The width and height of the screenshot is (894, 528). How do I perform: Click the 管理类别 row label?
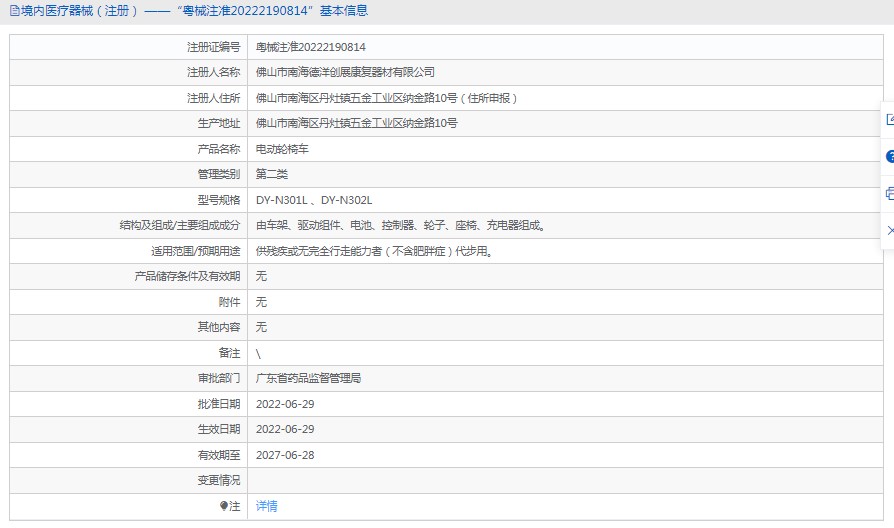coord(219,174)
